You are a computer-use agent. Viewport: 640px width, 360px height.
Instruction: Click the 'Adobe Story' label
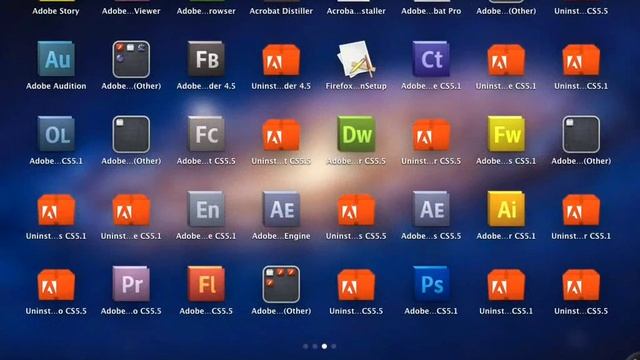coord(56,11)
